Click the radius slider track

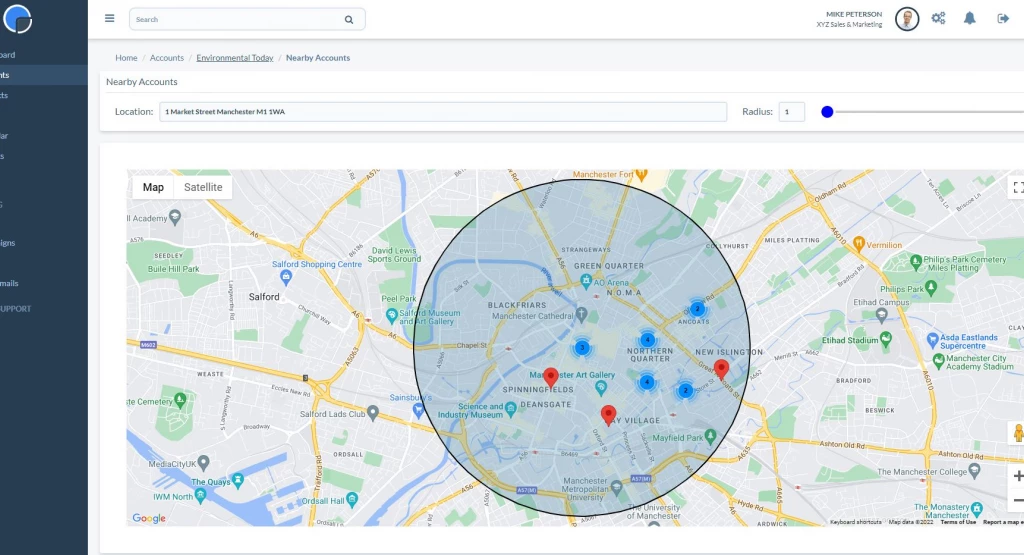click(x=927, y=112)
